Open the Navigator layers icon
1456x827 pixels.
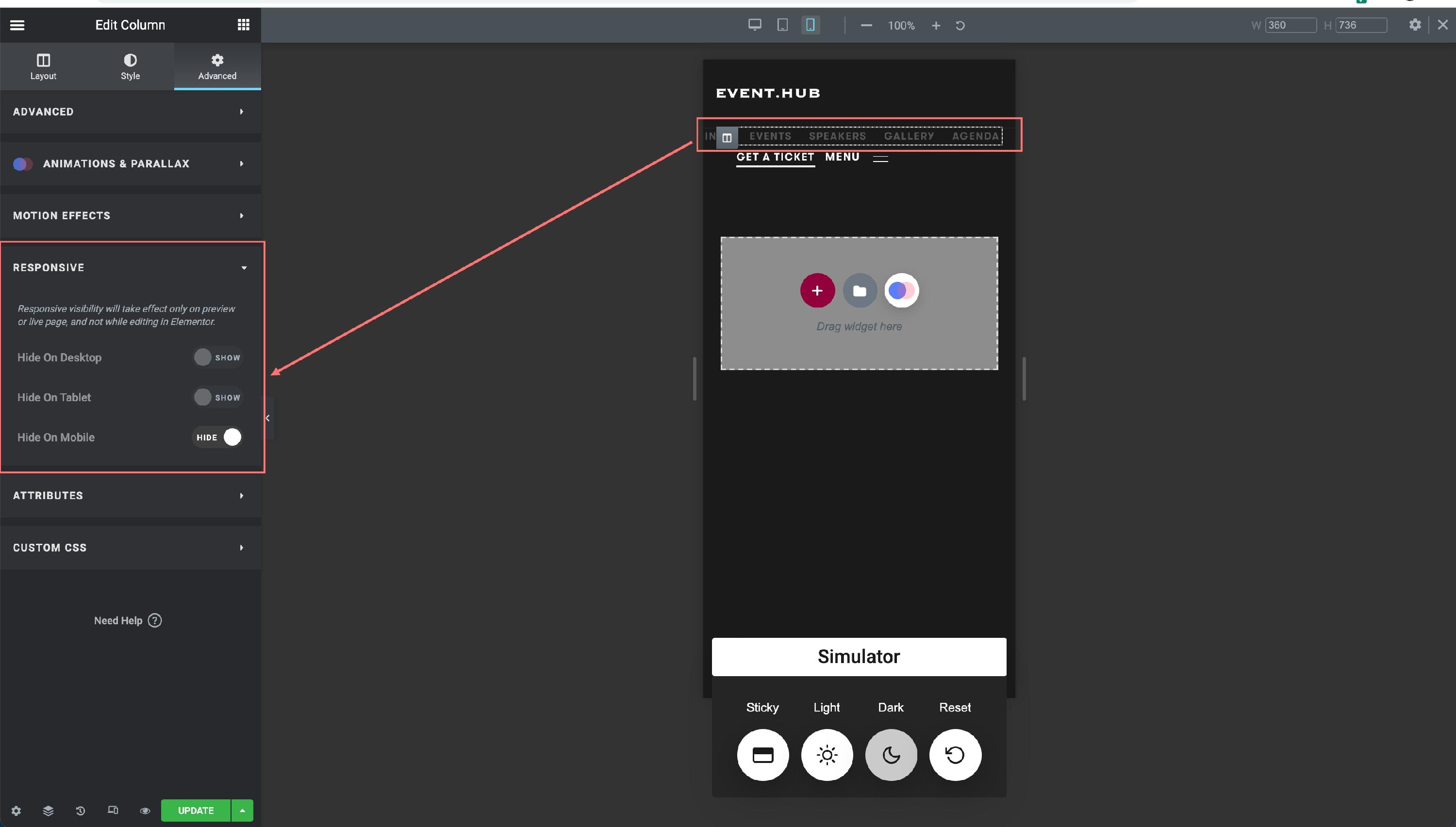pyautogui.click(x=49, y=811)
